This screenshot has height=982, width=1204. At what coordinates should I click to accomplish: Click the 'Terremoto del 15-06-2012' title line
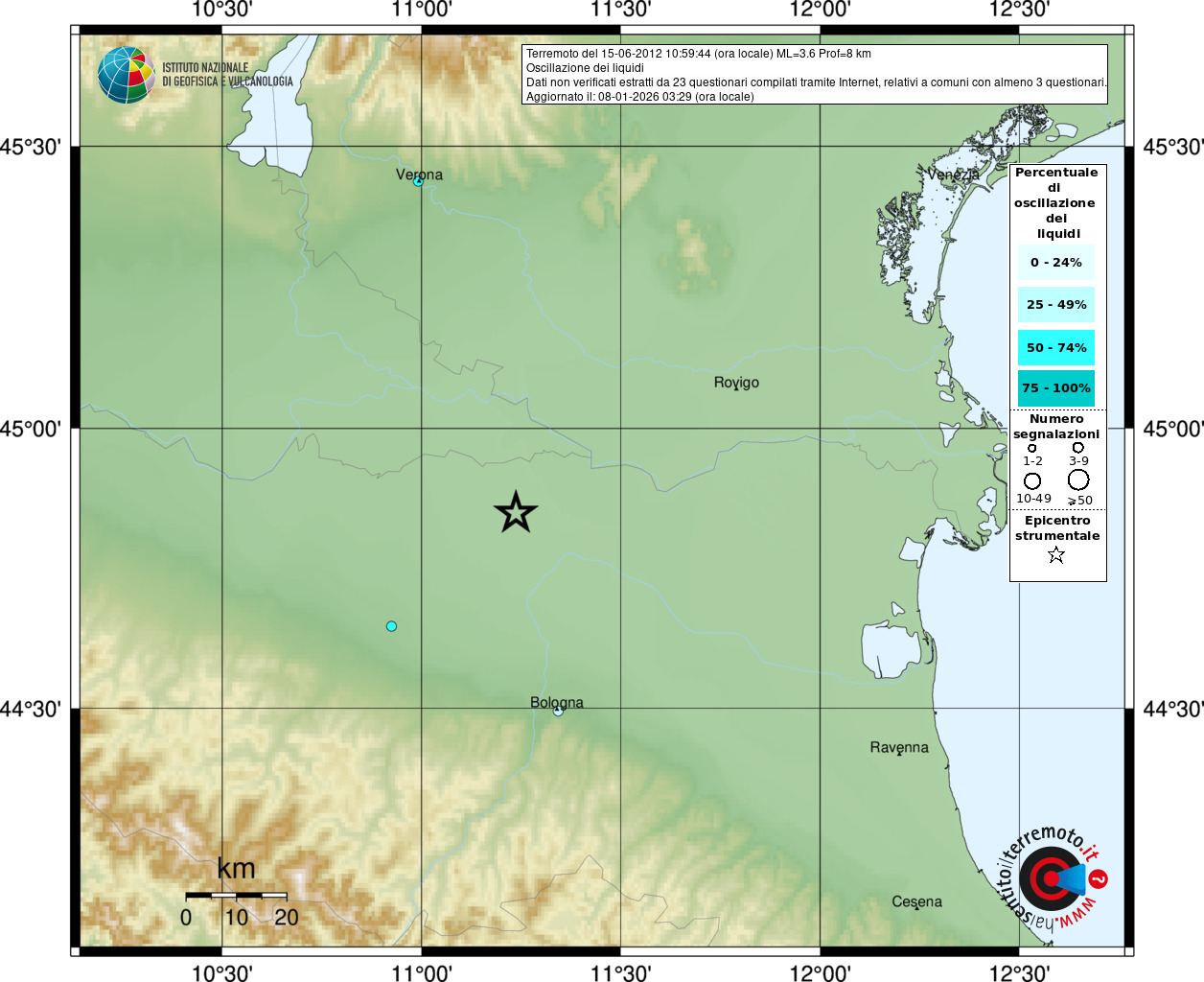coord(699,54)
